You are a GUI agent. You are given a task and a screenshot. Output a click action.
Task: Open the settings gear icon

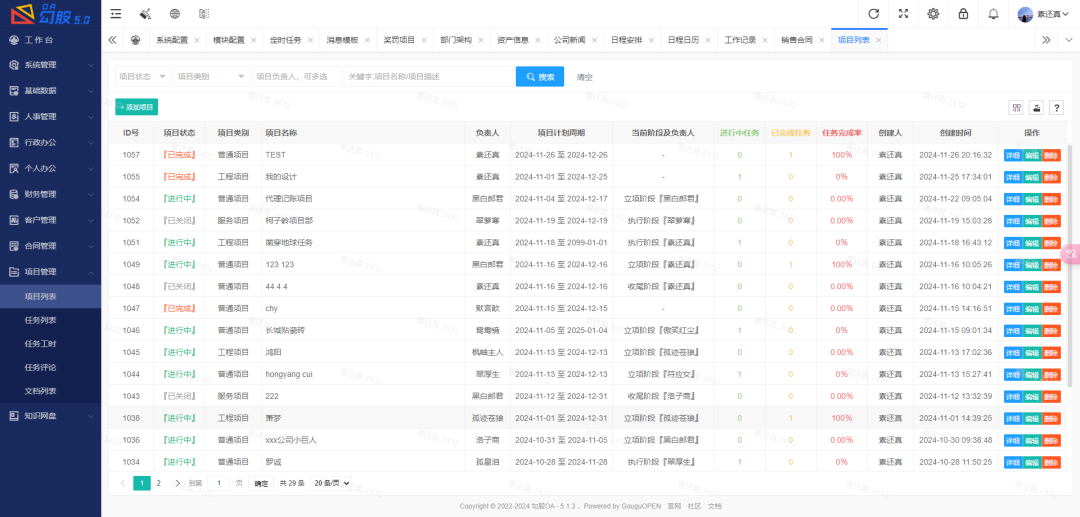(x=933, y=14)
